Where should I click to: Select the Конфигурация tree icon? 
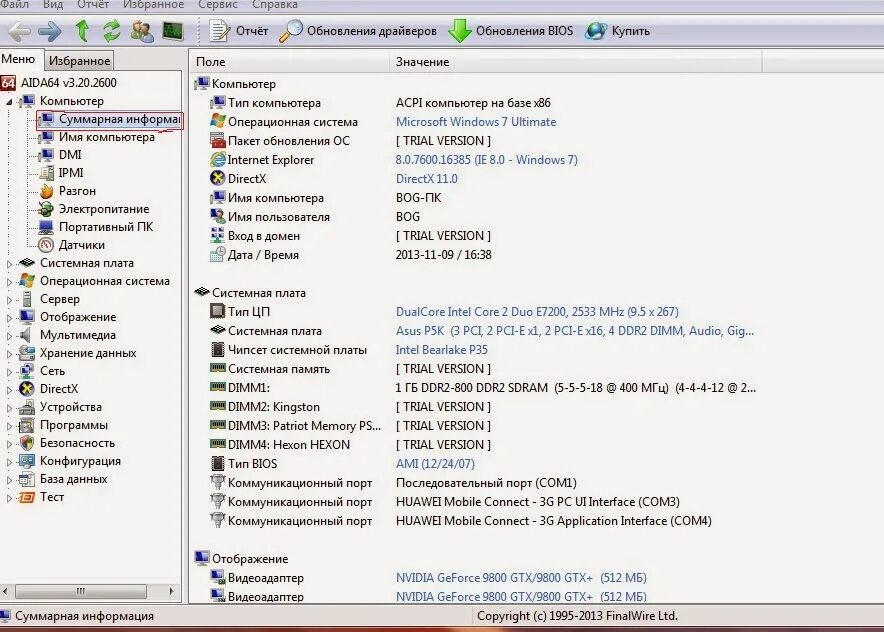(26, 461)
